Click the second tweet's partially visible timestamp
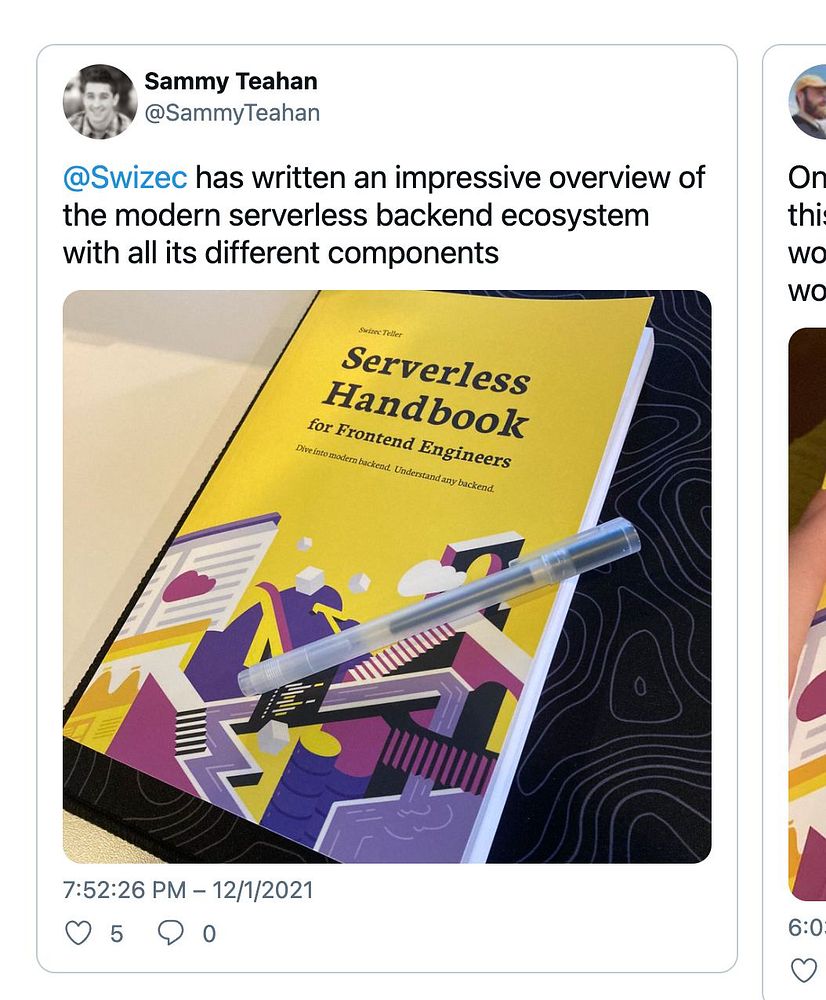This screenshot has width=826, height=1000. (x=807, y=927)
